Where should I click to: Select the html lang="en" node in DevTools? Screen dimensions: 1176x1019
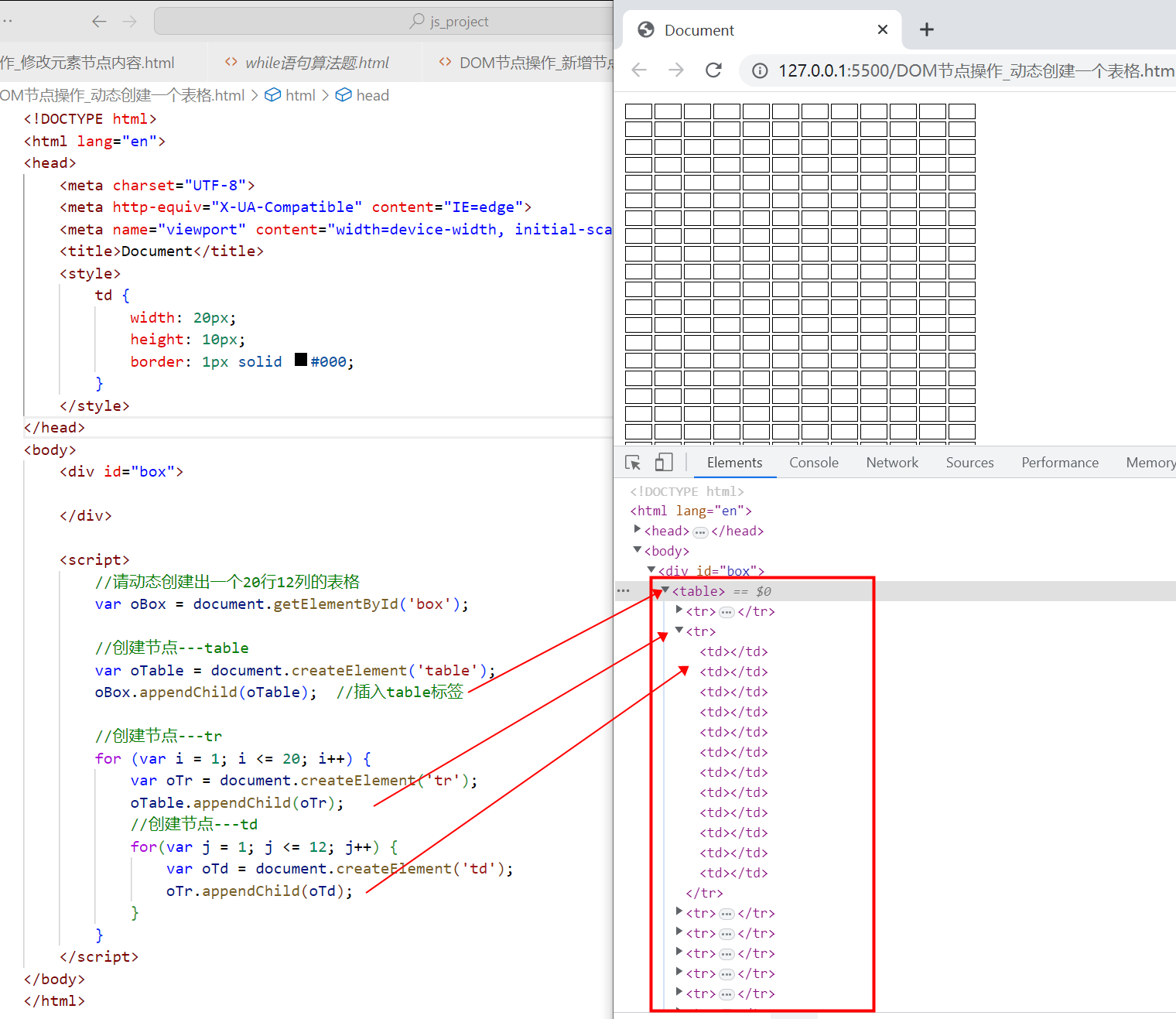pos(691,511)
